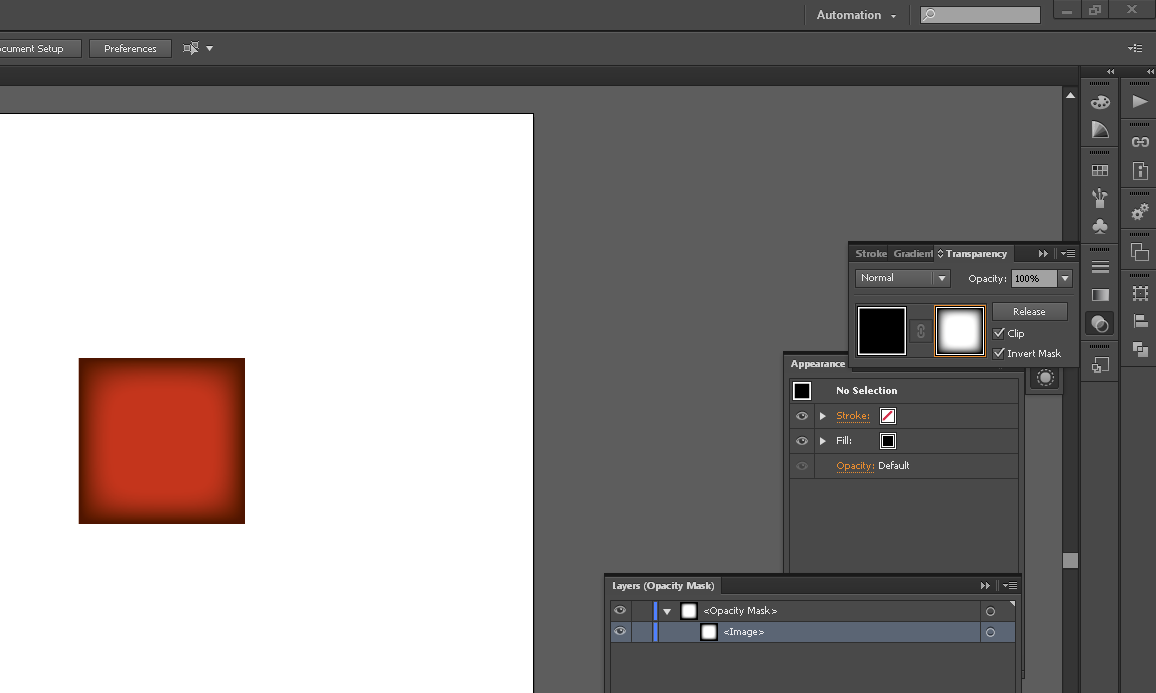Open the Swatches panel grid icon
1156x693 pixels.
click(x=1100, y=171)
